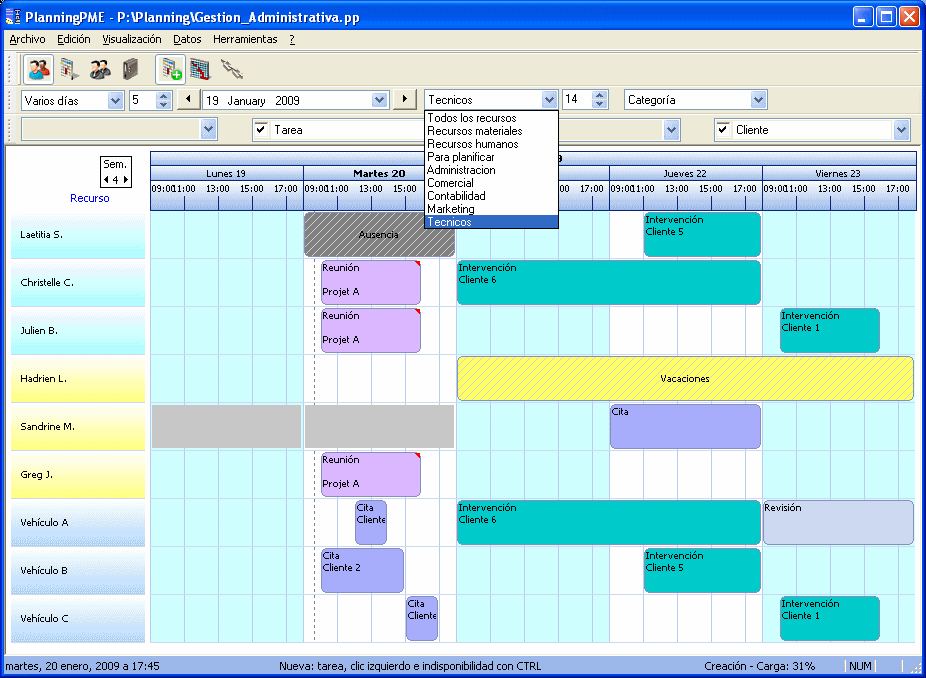This screenshot has height=678, width=926.
Task: Click the colored people resources toolbar icon
Action: pos(38,69)
